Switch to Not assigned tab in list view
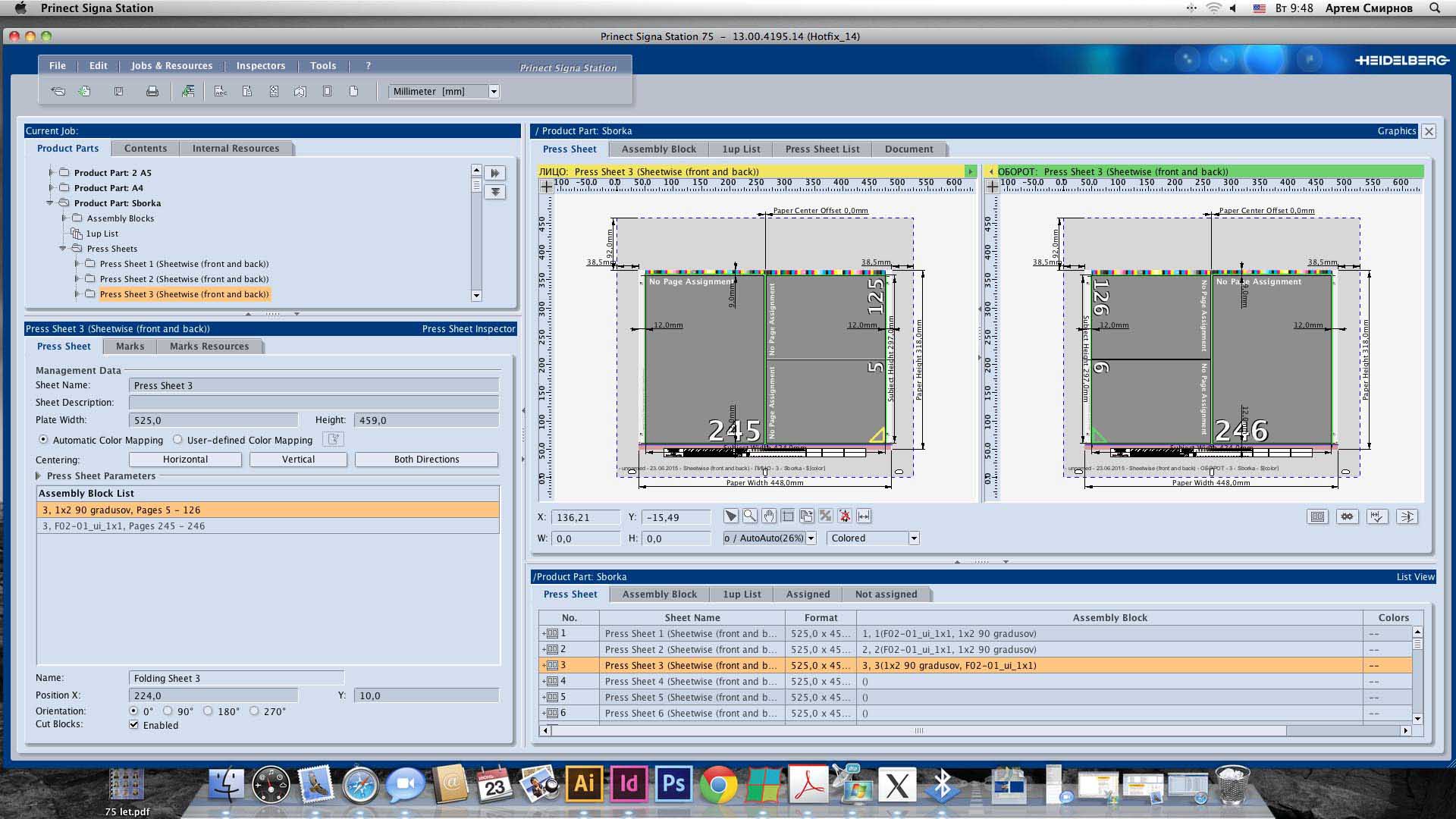This screenshot has width=1456, height=819. pyautogui.click(x=886, y=594)
